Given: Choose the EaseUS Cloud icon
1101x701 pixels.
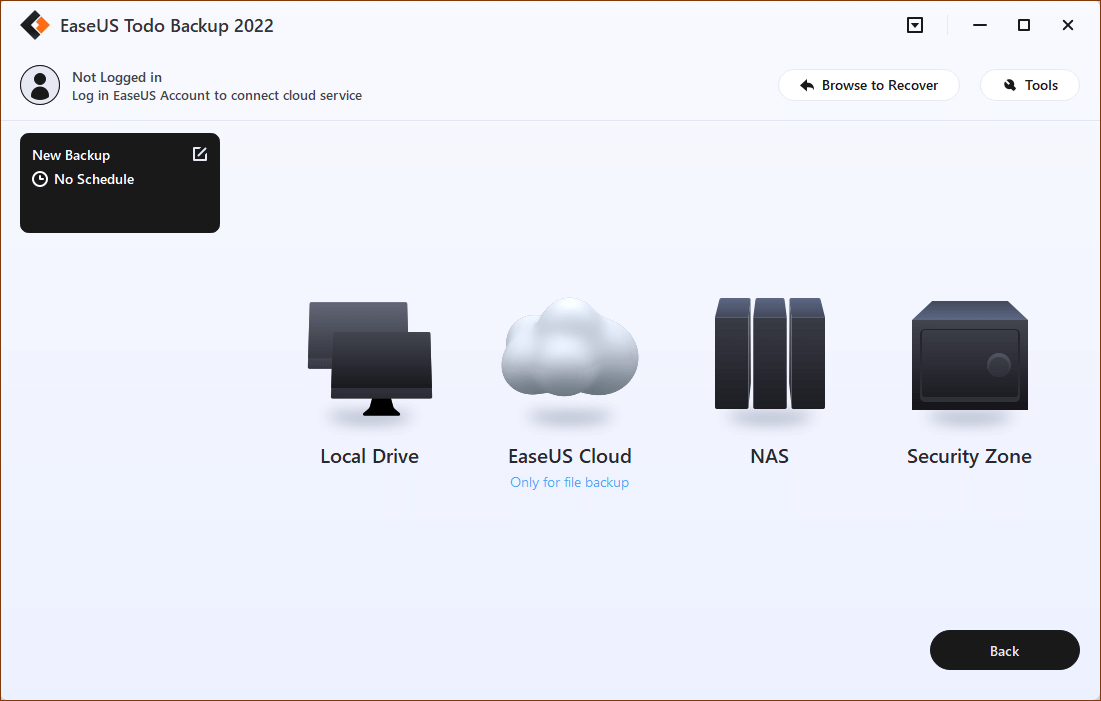Looking at the screenshot, I should pos(569,348).
